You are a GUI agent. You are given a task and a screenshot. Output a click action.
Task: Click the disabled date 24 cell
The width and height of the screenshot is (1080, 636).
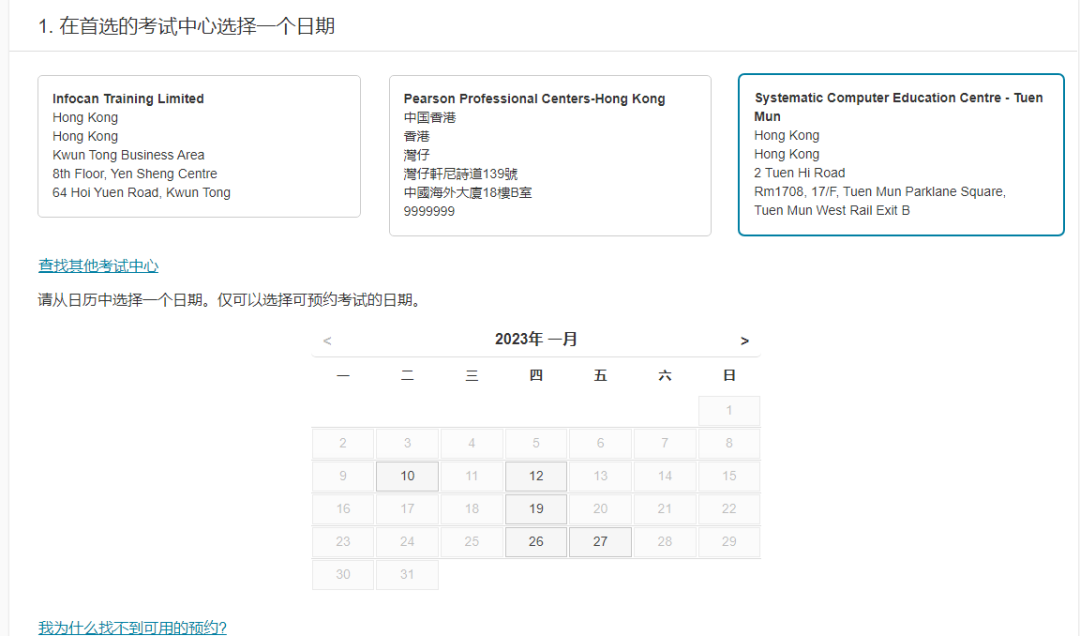point(407,542)
